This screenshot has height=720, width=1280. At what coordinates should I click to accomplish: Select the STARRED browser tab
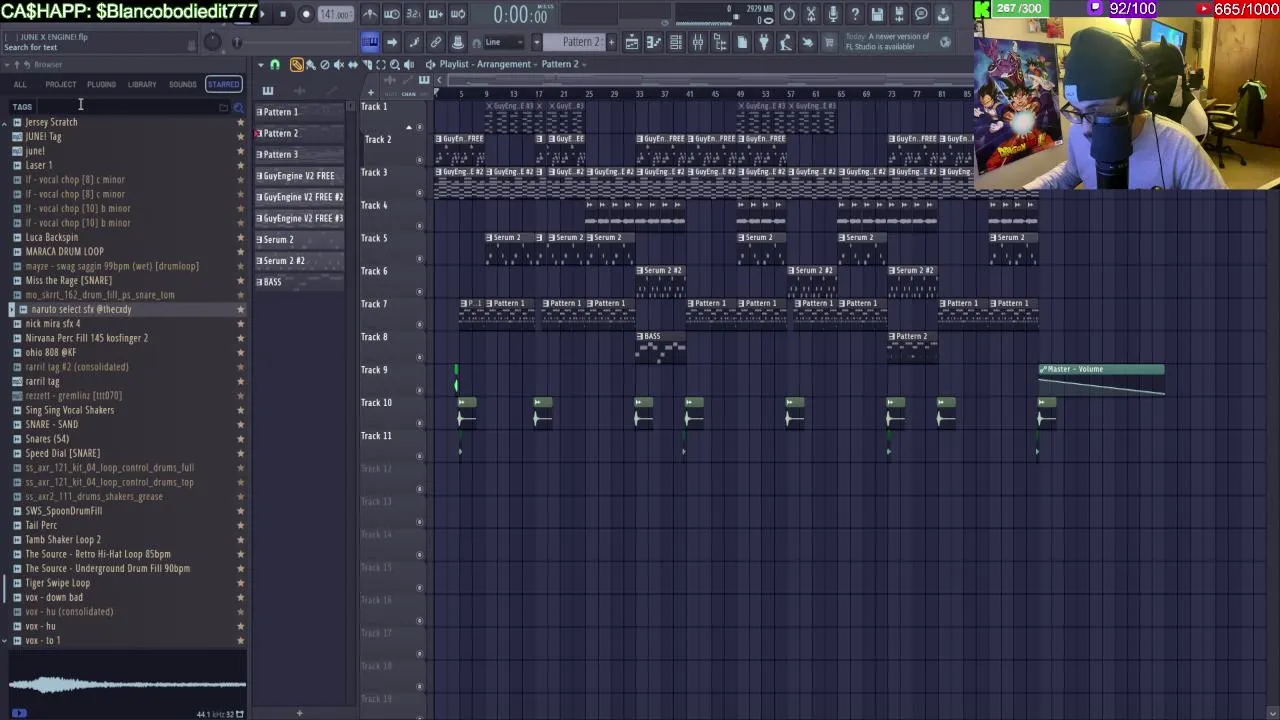[x=223, y=85]
